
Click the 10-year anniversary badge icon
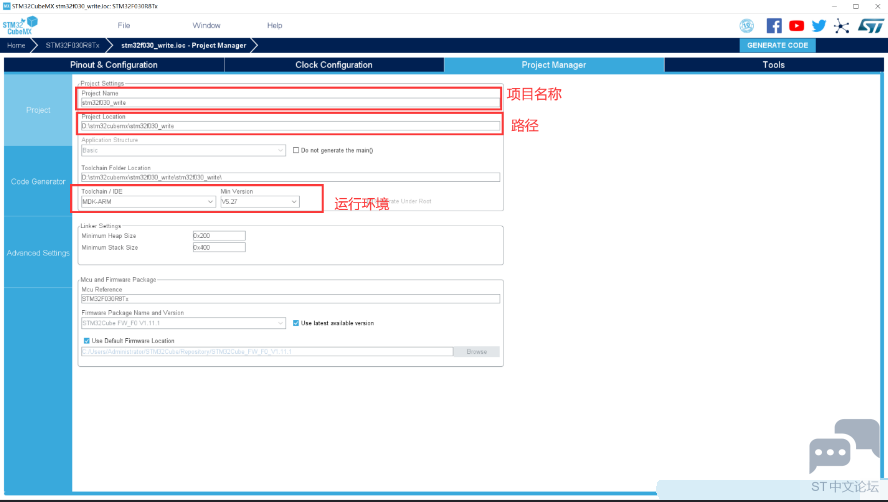tap(747, 26)
